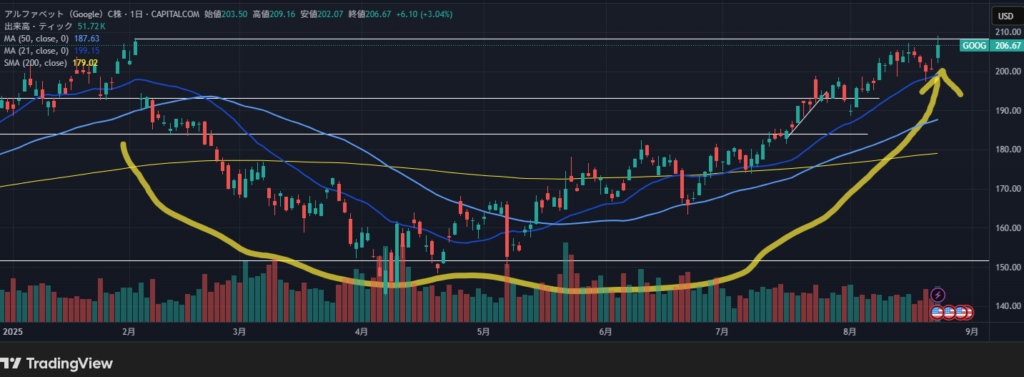The width and height of the screenshot is (1024, 377).
Task: Click the 6月 label on time axis
Action: (605, 332)
